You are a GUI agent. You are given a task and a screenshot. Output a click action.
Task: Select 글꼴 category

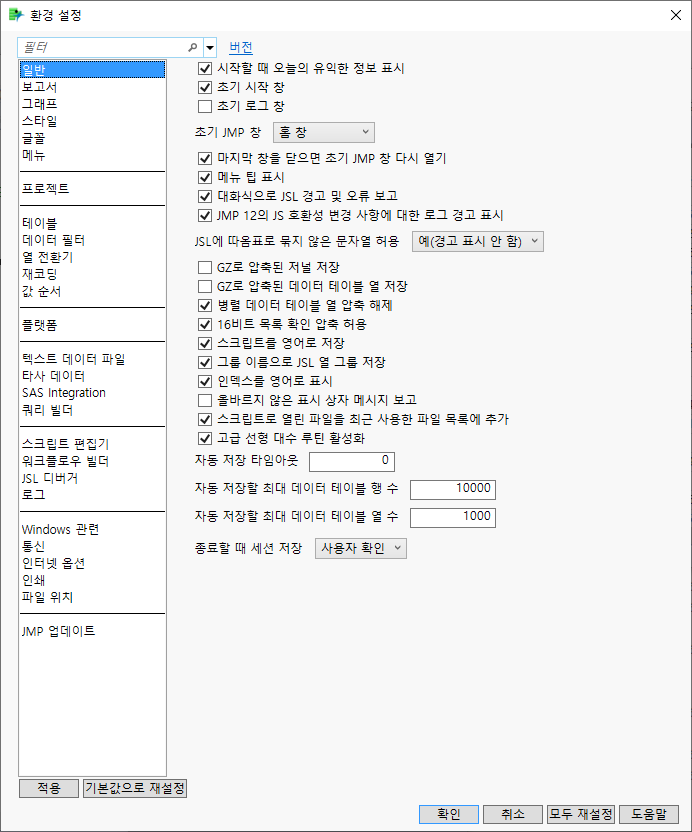[92, 138]
